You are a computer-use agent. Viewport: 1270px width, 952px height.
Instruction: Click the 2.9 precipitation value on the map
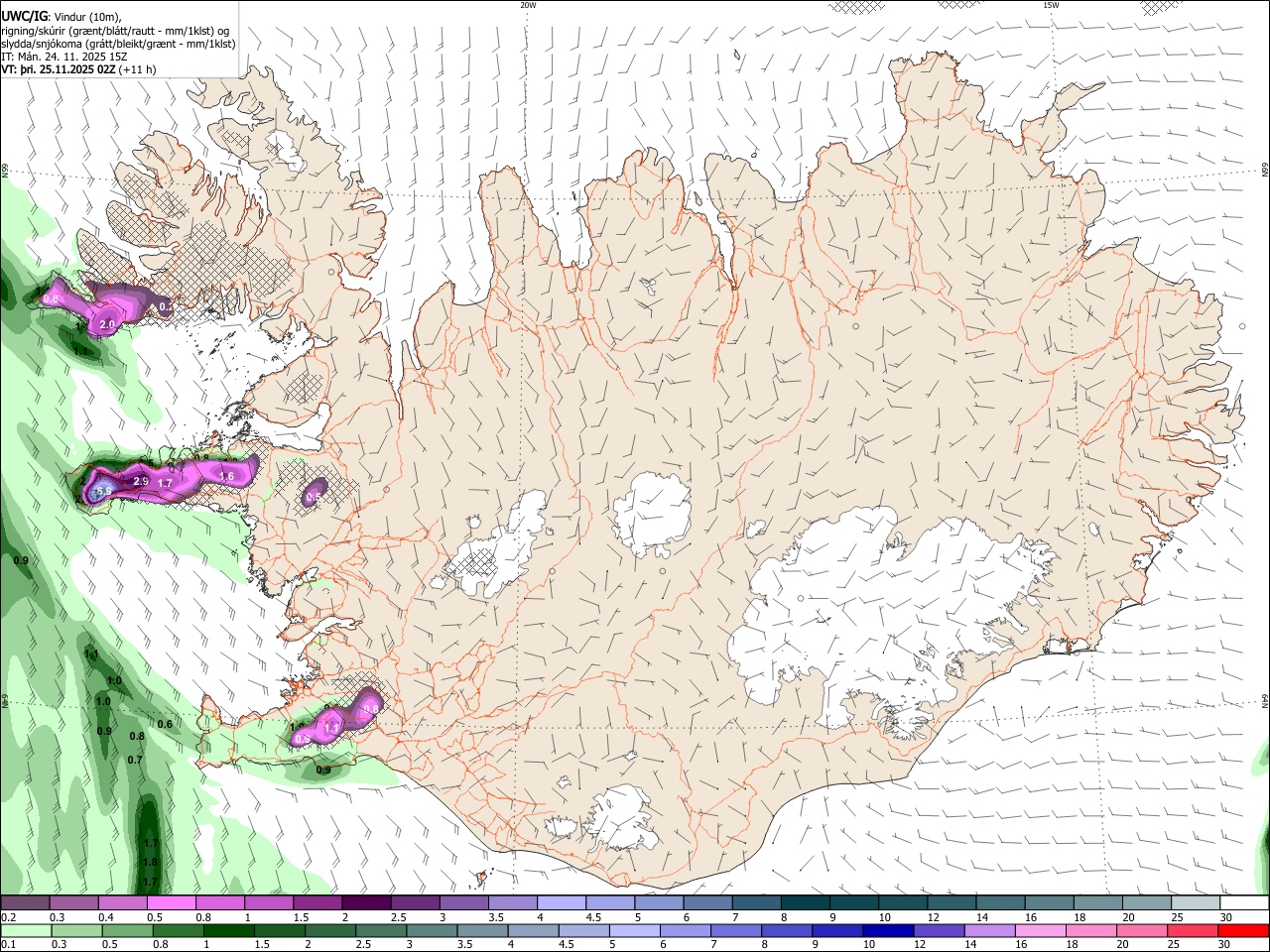(141, 481)
